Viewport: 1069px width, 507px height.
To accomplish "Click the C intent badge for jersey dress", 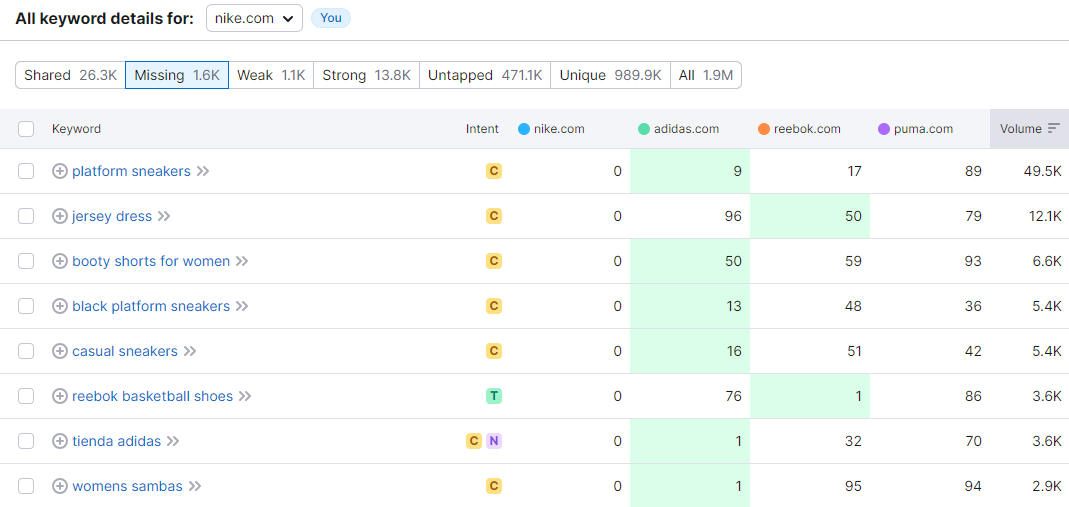I will click(494, 216).
